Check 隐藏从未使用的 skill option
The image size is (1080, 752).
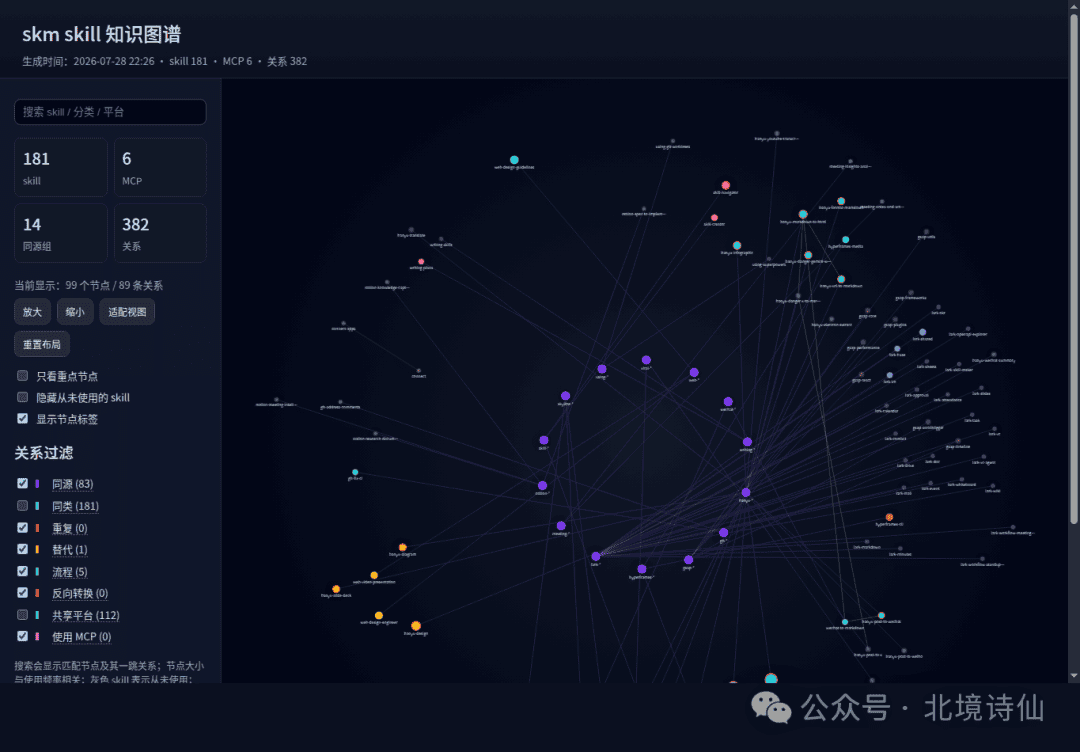click(23, 397)
